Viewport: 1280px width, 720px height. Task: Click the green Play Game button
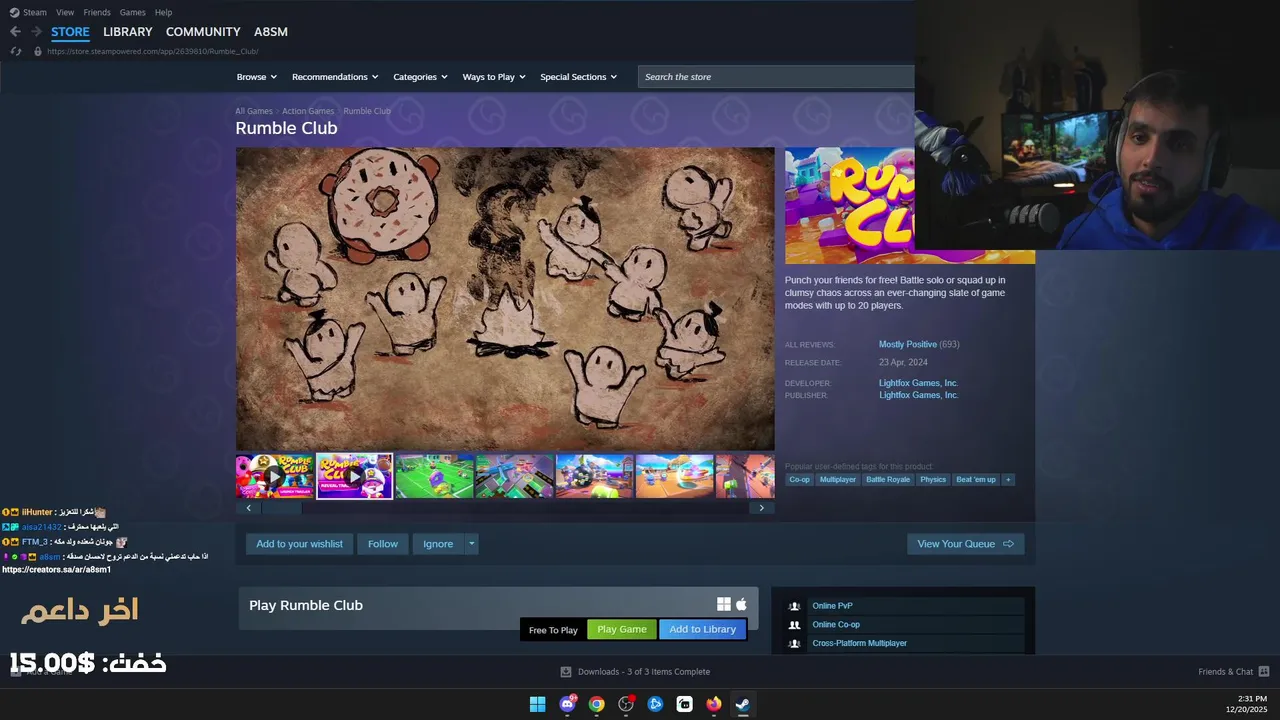coord(622,629)
